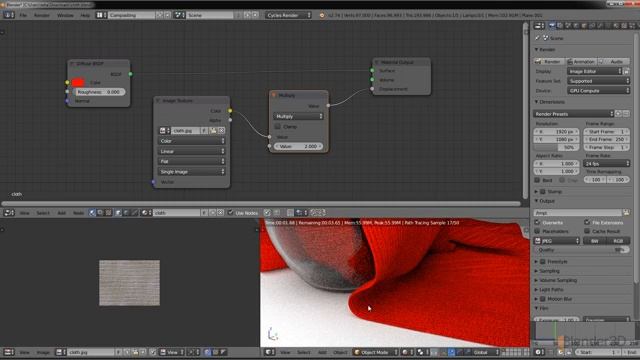Open the Render Presets dropdown
This screenshot has width=640, height=360.
point(573,114)
